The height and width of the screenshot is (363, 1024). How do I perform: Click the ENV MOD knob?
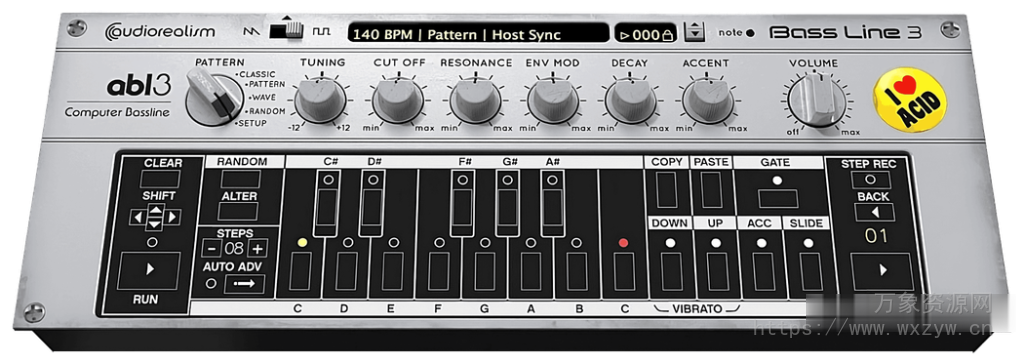553,100
